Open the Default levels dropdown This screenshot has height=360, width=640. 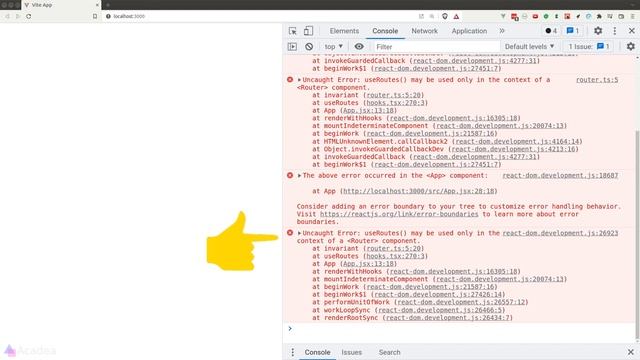tap(529, 47)
